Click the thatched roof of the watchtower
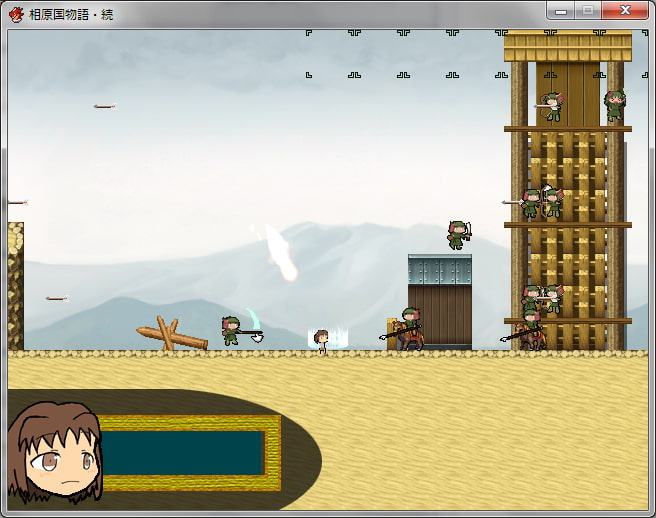Screen dimensions: 656x518 pyautogui.click(x=568, y=47)
